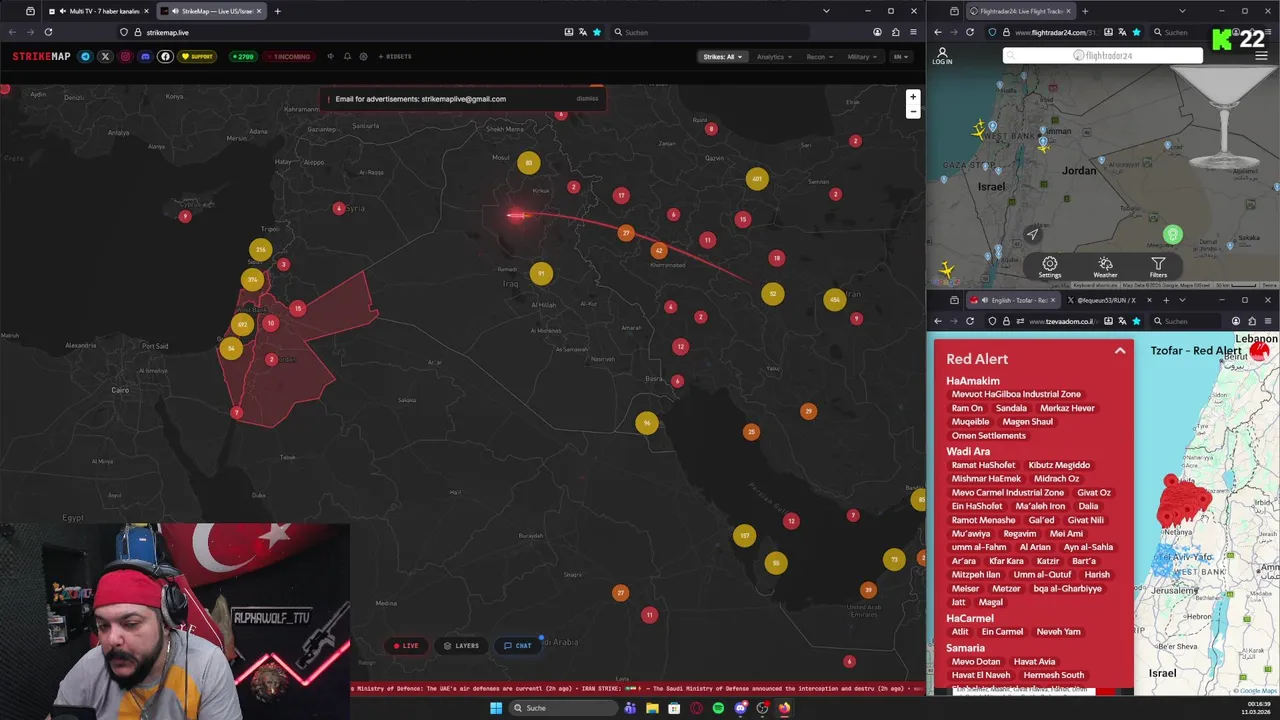Open Spotify from taskbar
The width and height of the screenshot is (1280, 720).
click(718, 708)
